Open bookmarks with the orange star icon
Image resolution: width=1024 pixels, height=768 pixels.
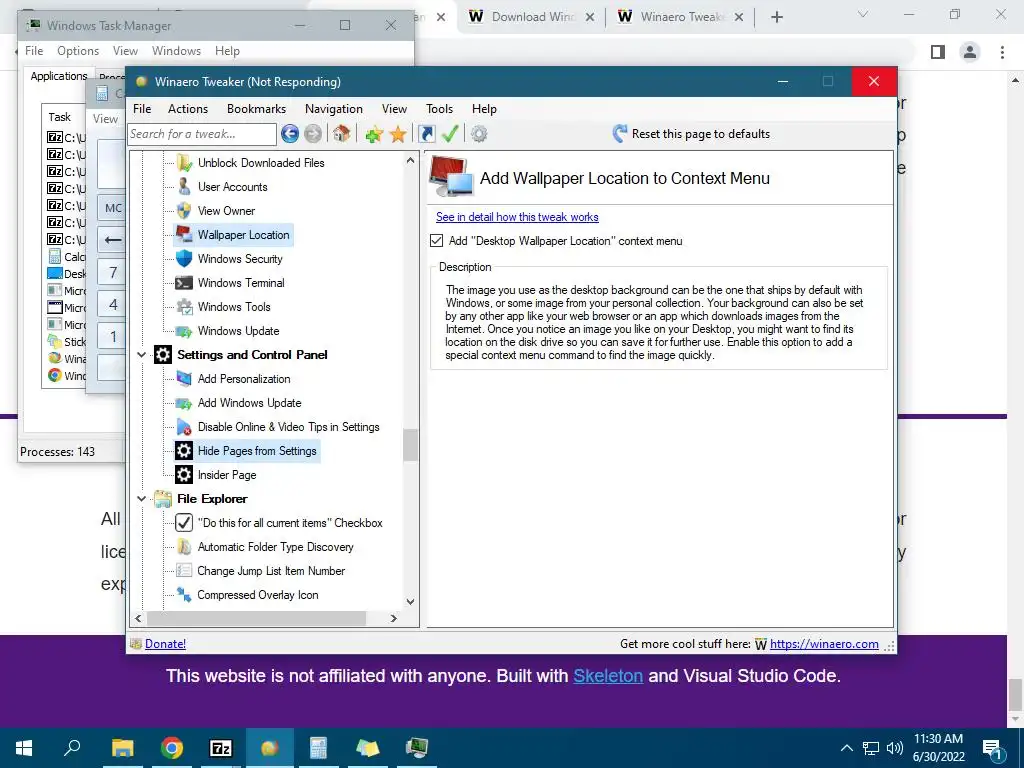[398, 135]
